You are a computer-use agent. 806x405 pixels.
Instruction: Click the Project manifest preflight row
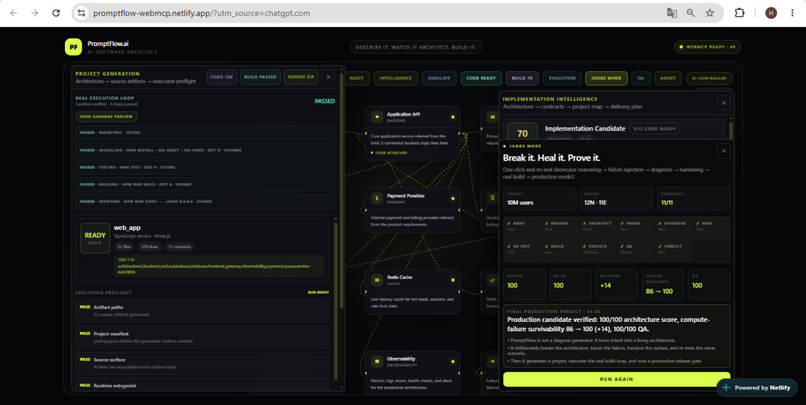(x=202, y=337)
